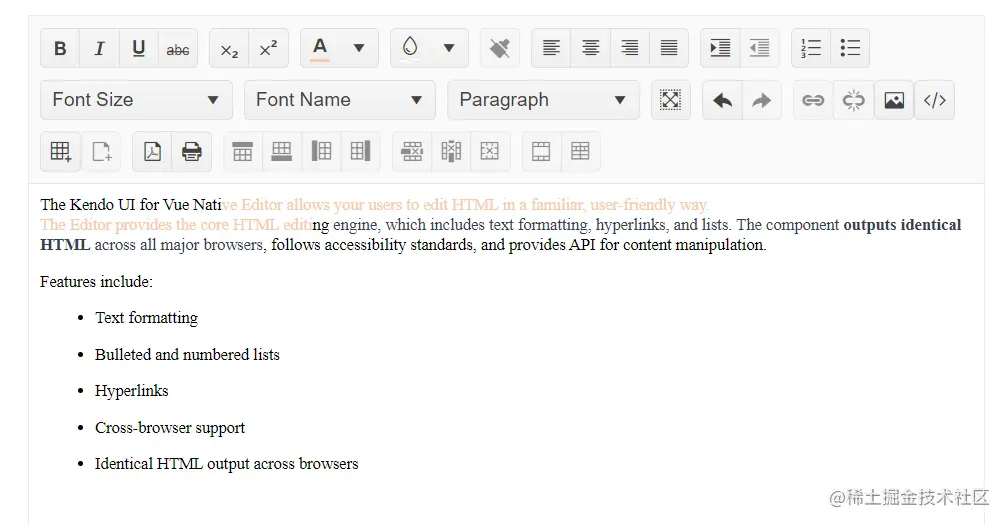This screenshot has width=1007, height=525.
Task: Open the Font Name dropdown
Action: tap(340, 100)
